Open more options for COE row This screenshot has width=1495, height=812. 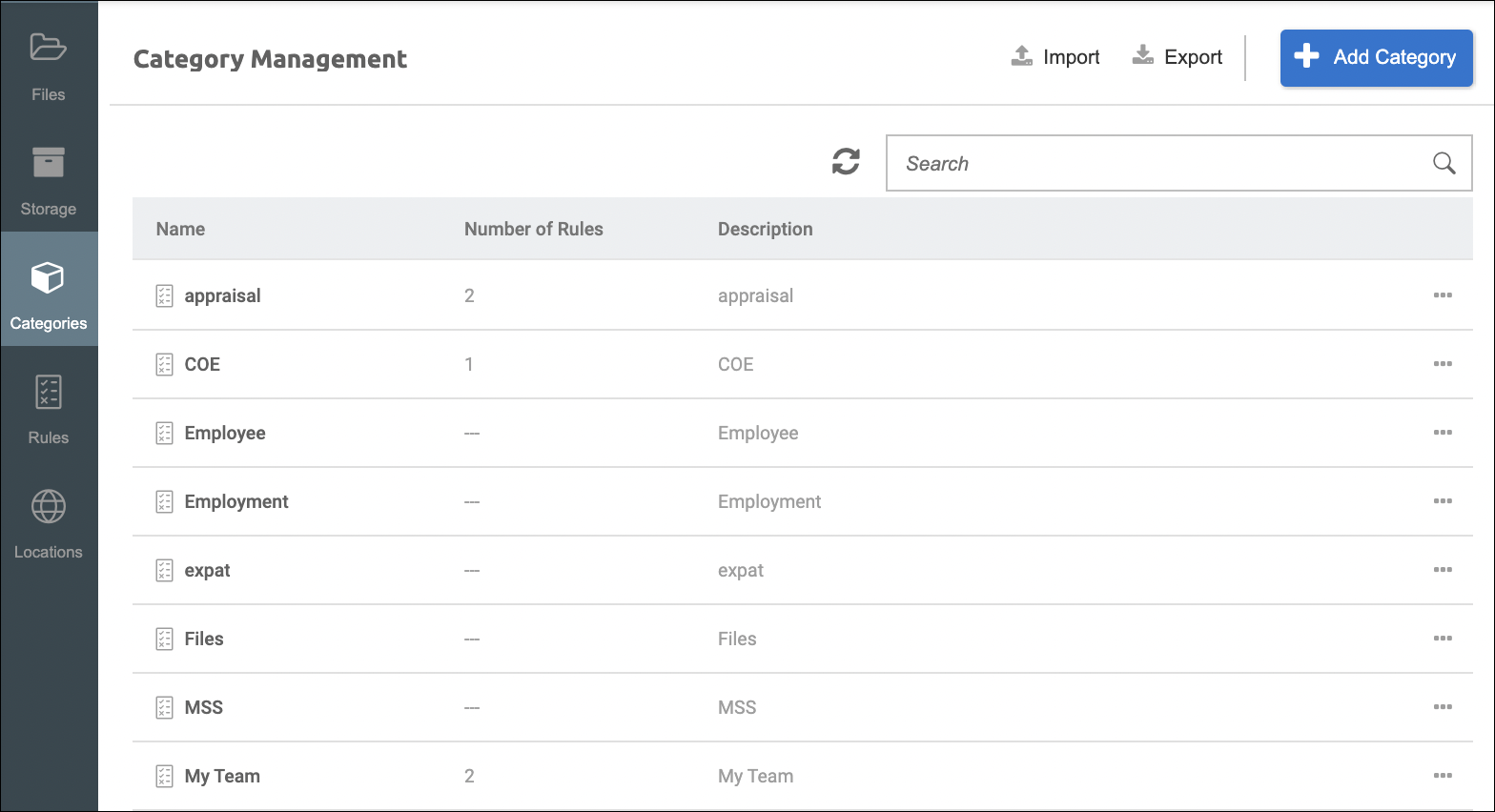click(1443, 364)
